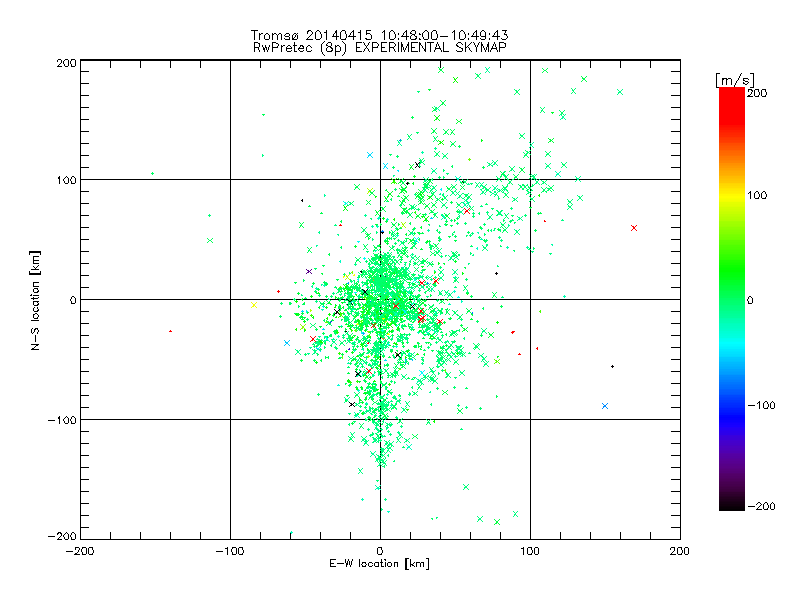Click the colorbar's positive '100' value label
The height and width of the screenshot is (600, 800).
click(757, 195)
